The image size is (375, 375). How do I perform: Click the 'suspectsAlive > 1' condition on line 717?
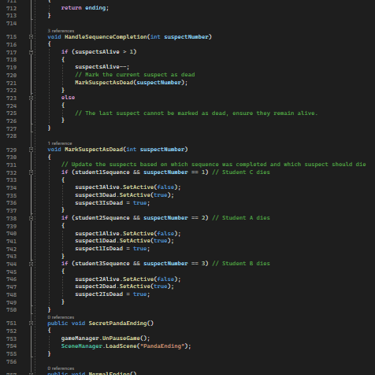point(104,52)
